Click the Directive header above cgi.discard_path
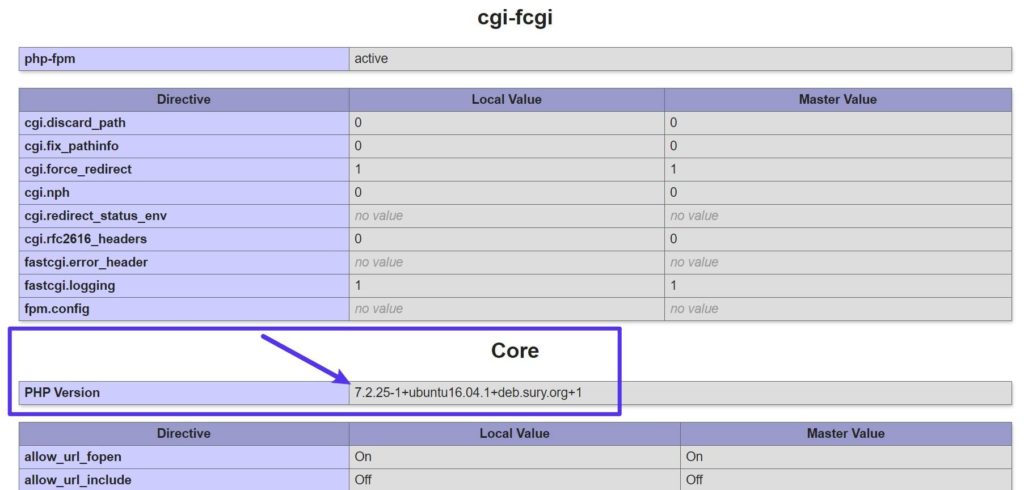The width and height of the screenshot is (1024, 490). [x=184, y=99]
